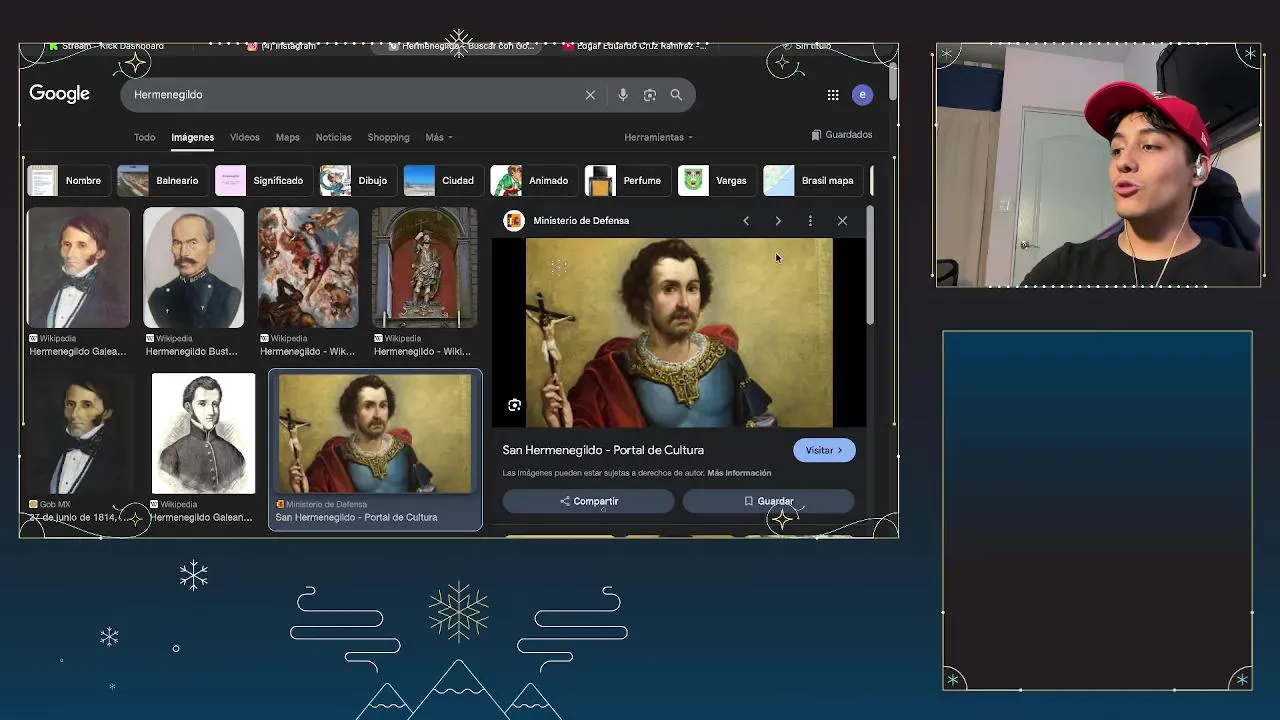Open Google Lens camera search icon
This screenshot has width=1280, height=720.
650,95
